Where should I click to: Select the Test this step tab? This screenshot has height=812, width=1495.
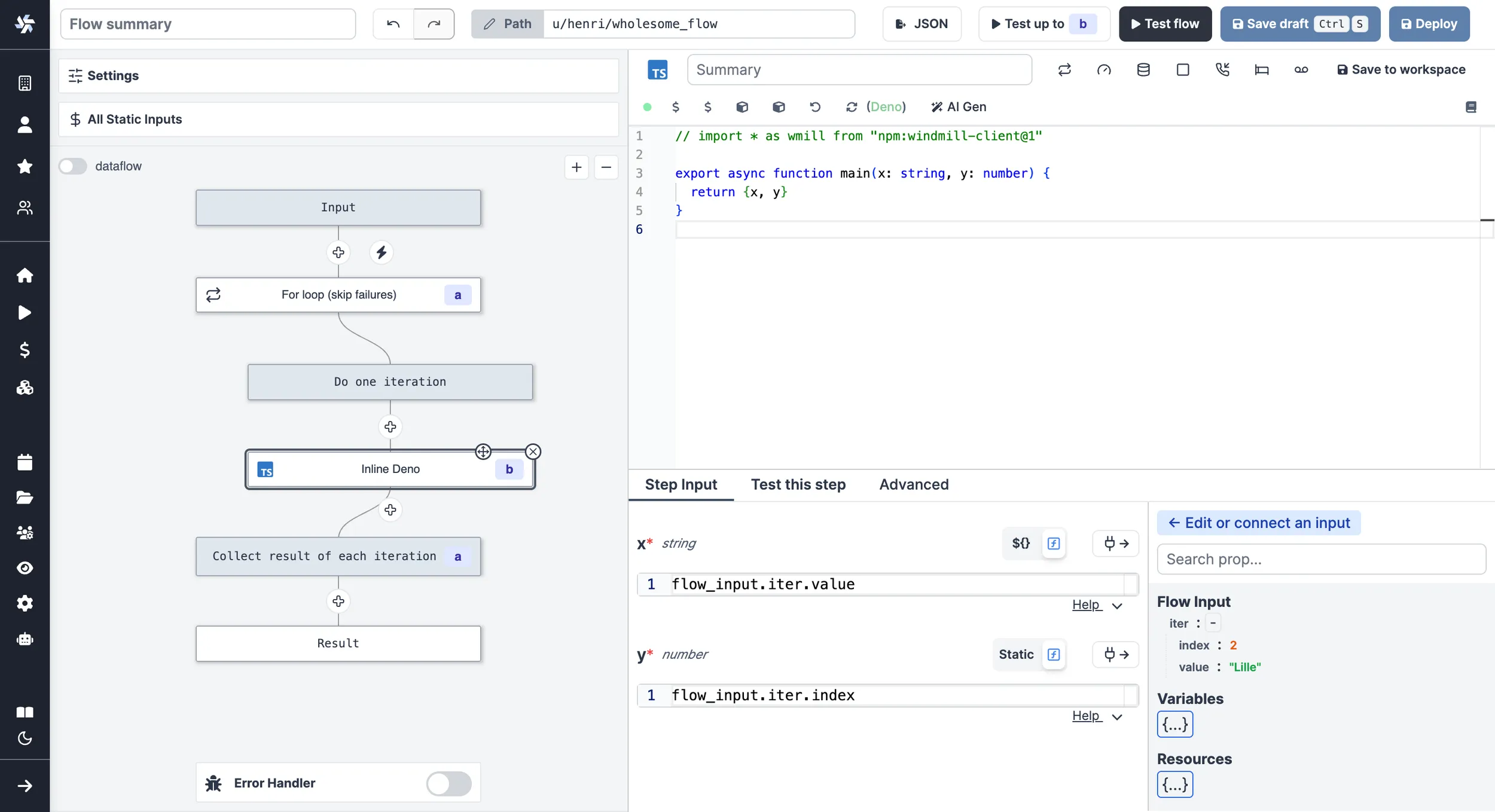[798, 484]
